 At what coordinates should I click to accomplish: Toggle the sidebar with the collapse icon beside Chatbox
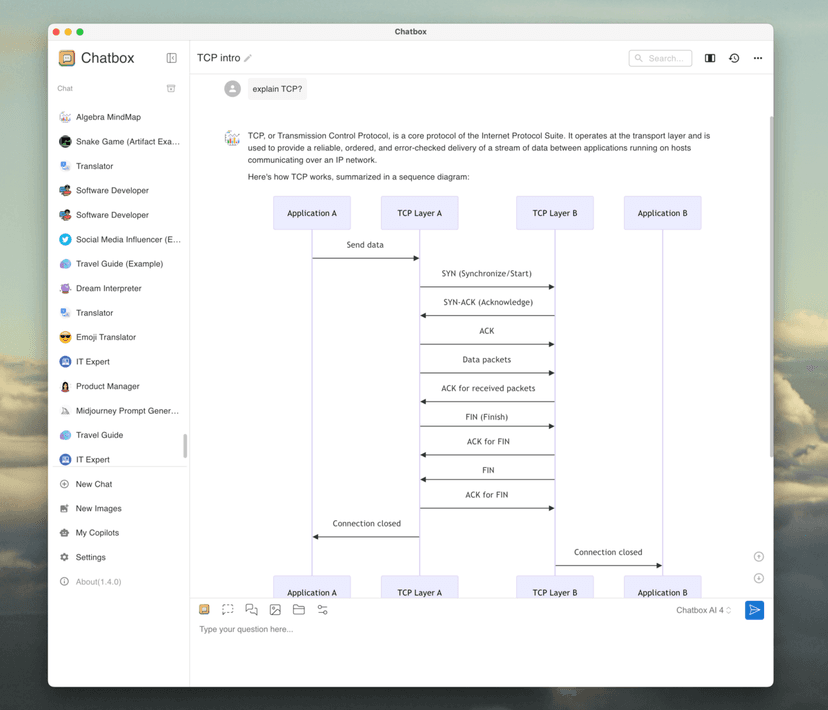tap(171, 58)
